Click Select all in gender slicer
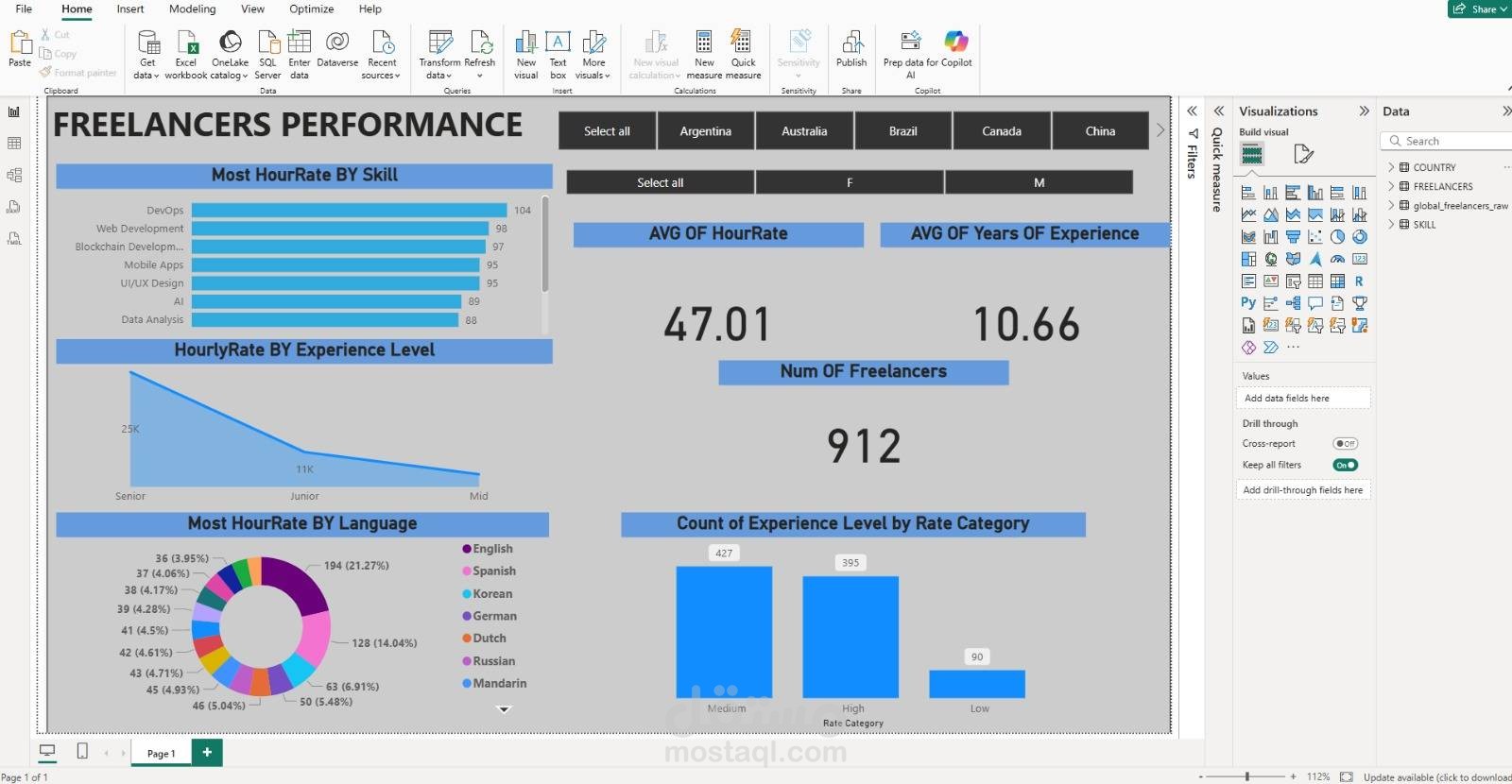Viewport: 1512px width, 784px height. 660,182
